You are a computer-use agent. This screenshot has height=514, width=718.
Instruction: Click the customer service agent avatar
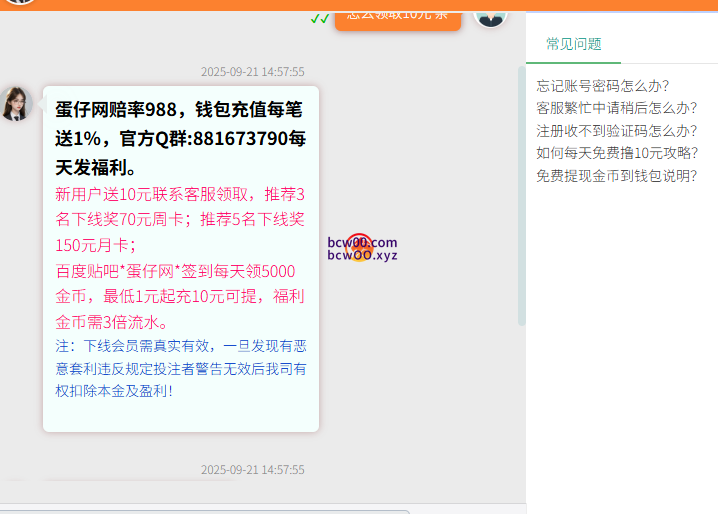pos(16,104)
